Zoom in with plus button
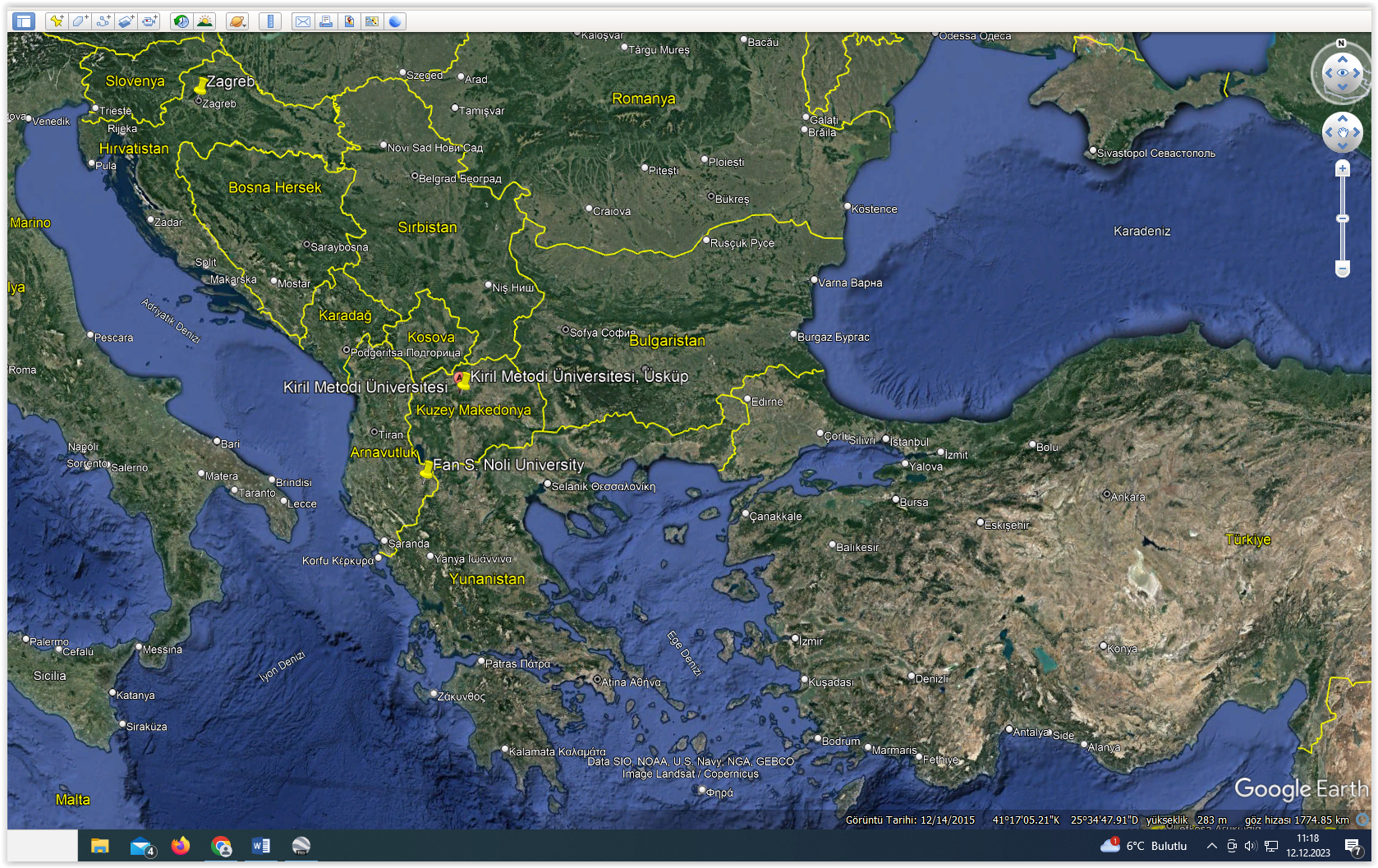The width and height of the screenshot is (1378, 868). point(1343,168)
